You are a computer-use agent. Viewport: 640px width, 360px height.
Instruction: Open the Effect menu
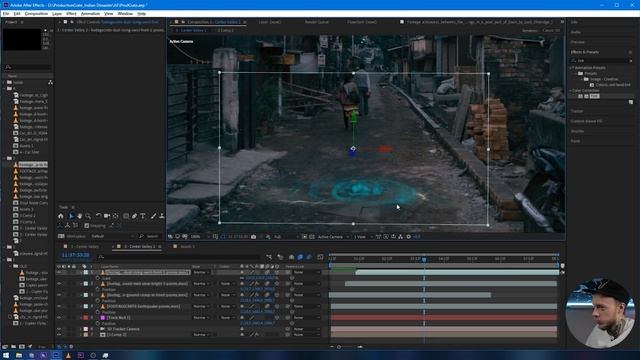pyautogui.click(x=71, y=13)
